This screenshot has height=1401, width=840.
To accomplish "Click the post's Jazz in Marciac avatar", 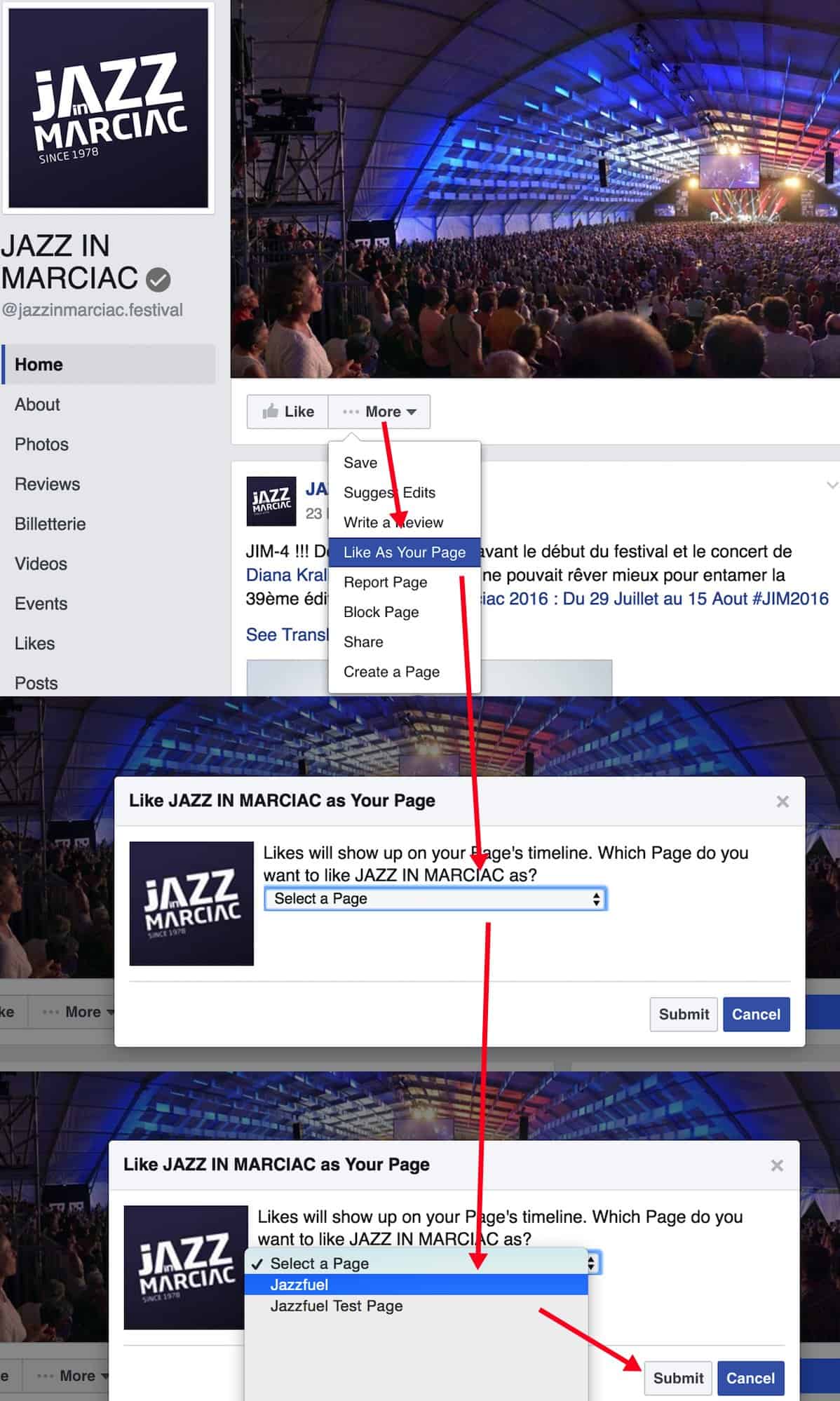I will click(271, 501).
